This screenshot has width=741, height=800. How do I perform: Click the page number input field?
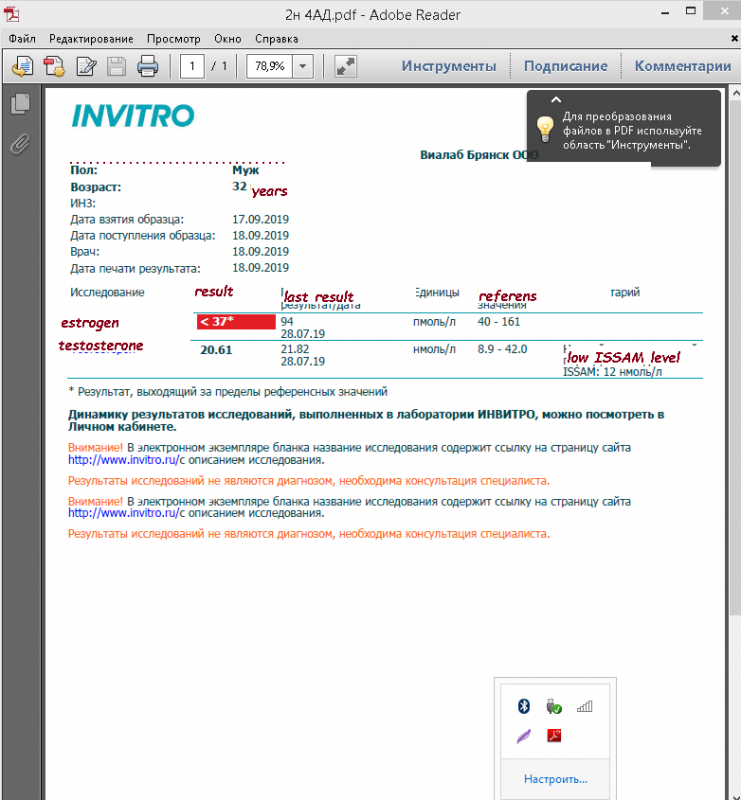pyautogui.click(x=192, y=66)
